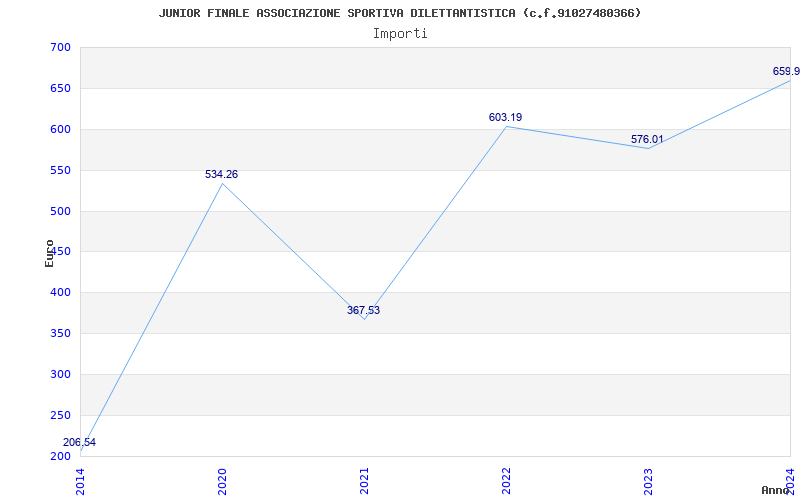
Task: Click the 'Anno' x-axis title
Action: point(776,490)
